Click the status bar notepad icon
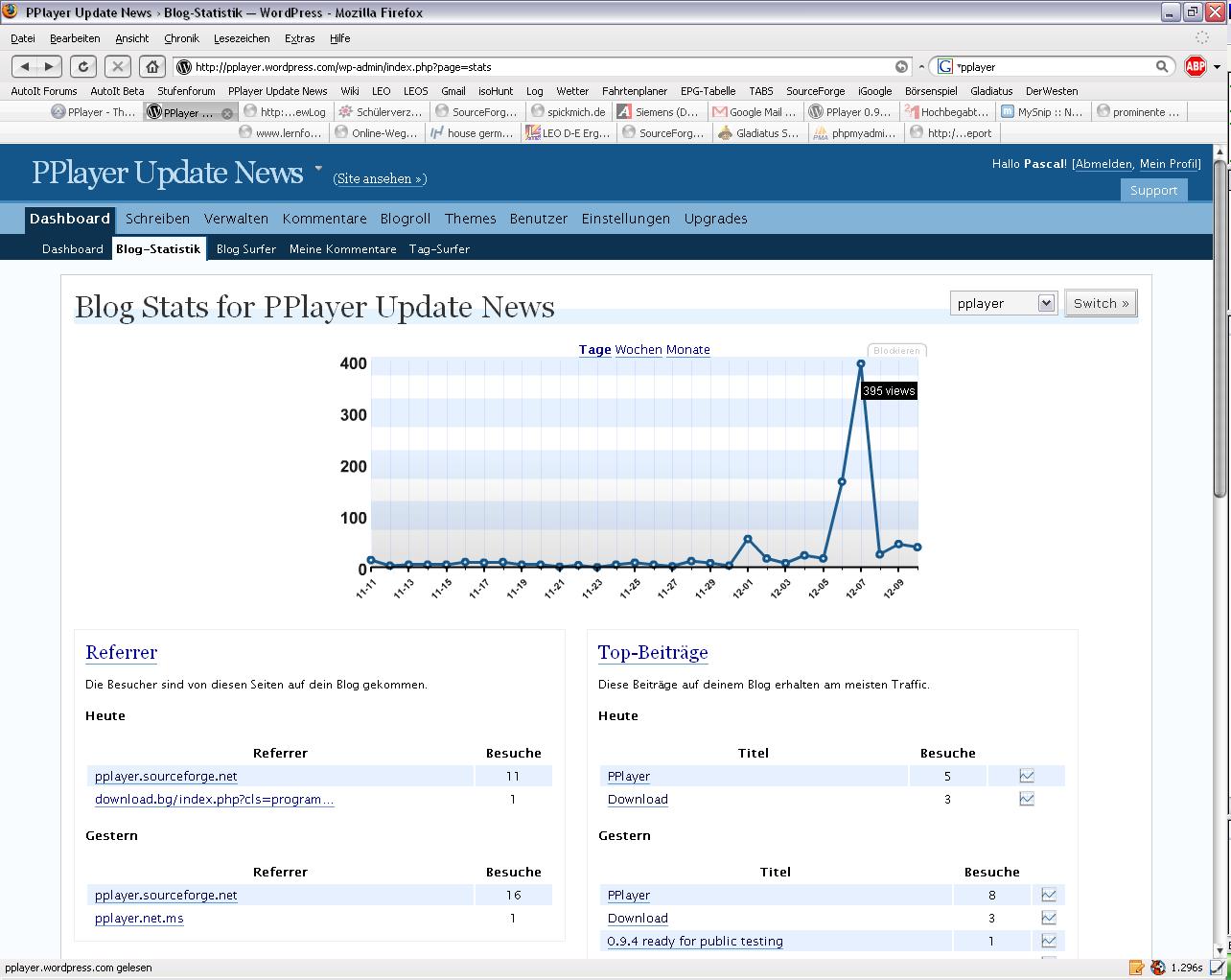Image resolution: width=1231 pixels, height=980 pixels. click(x=1136, y=968)
